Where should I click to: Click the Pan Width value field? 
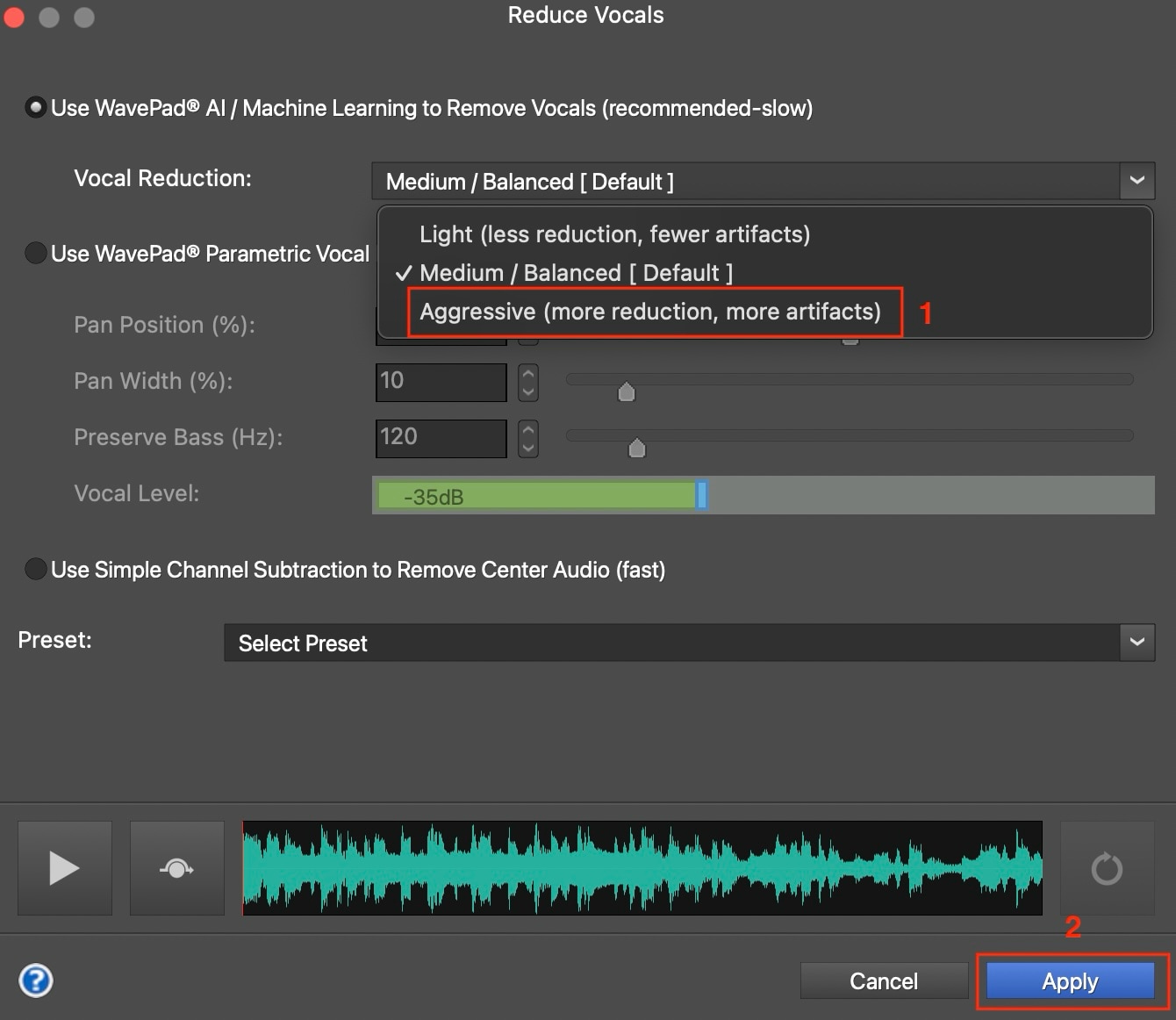441,382
